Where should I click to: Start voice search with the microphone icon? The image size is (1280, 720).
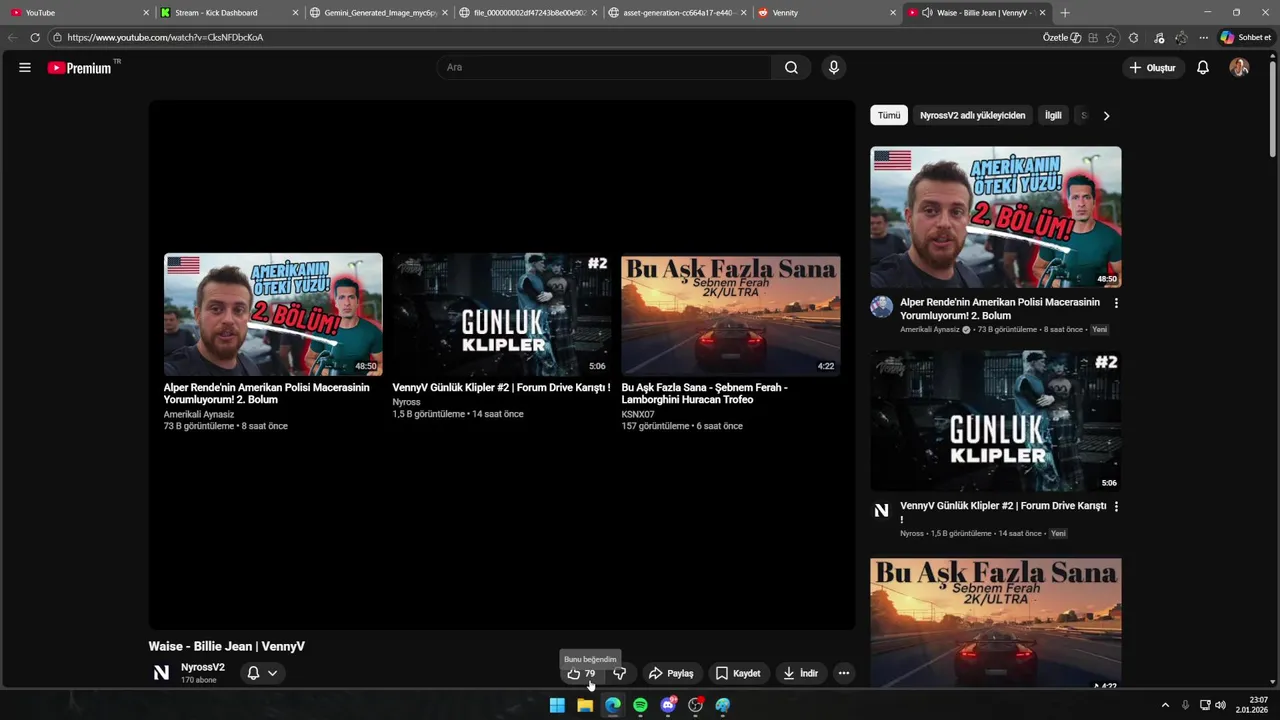[834, 68]
